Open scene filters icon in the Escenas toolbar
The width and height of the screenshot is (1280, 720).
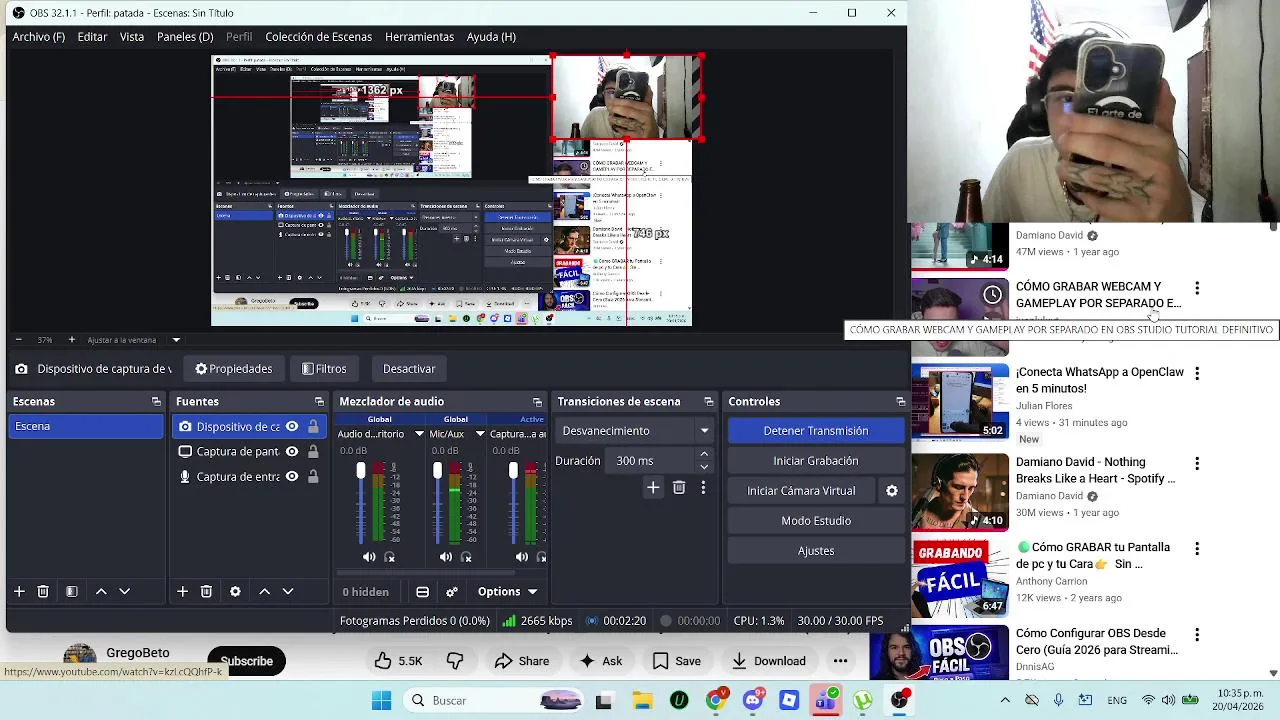click(72, 591)
